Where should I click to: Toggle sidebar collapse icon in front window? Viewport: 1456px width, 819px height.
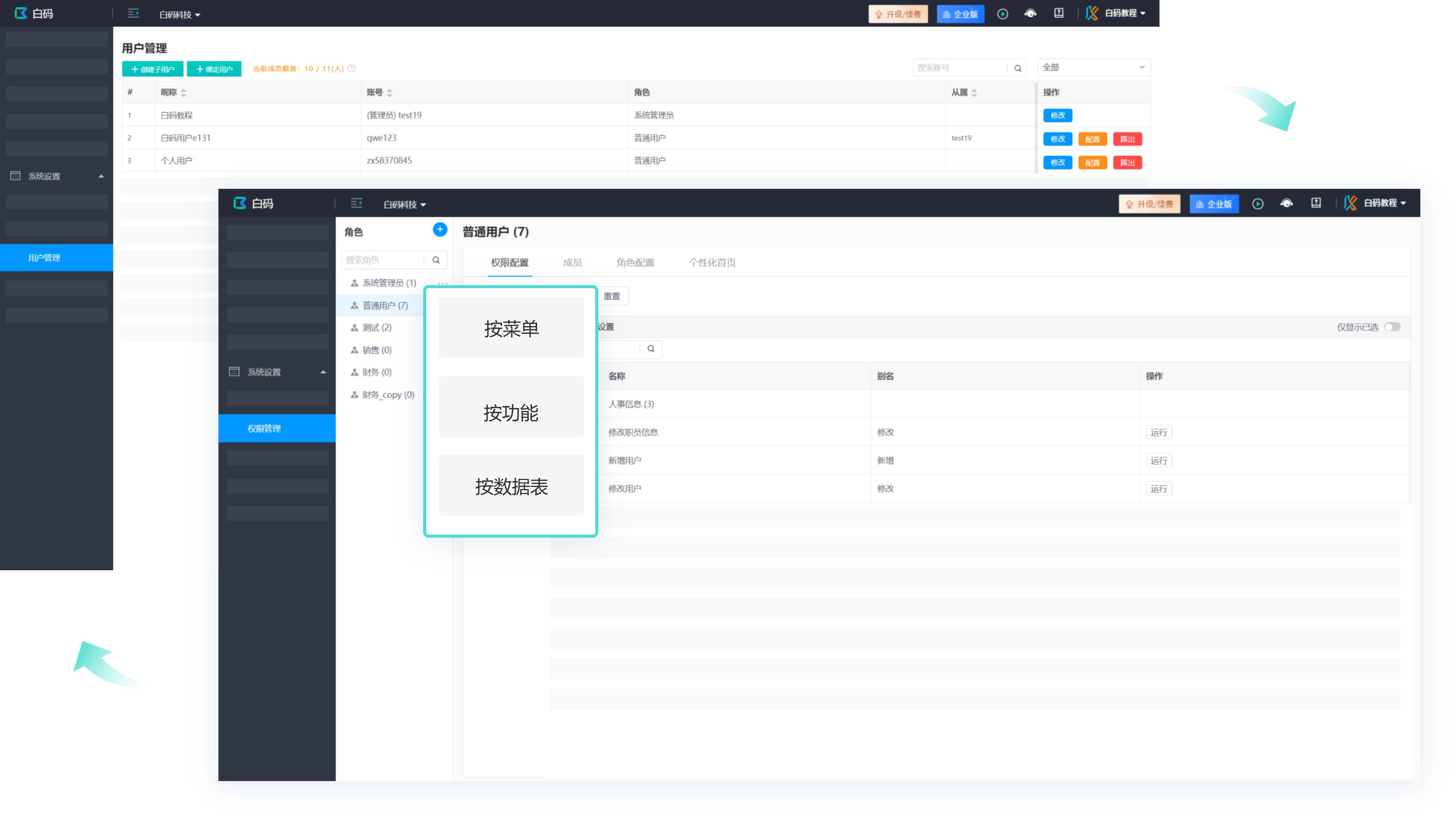[356, 203]
